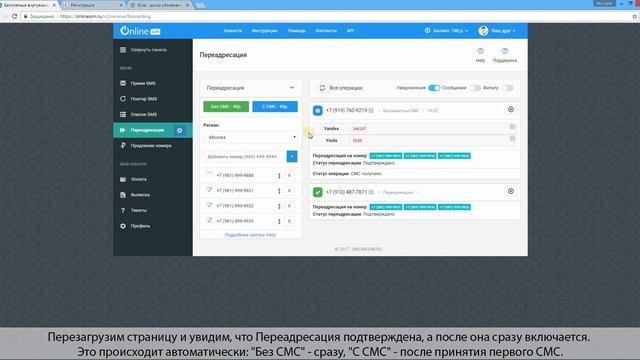
Task: Remove +7 (981) 999-9888 with its X button
Action: tap(289, 175)
